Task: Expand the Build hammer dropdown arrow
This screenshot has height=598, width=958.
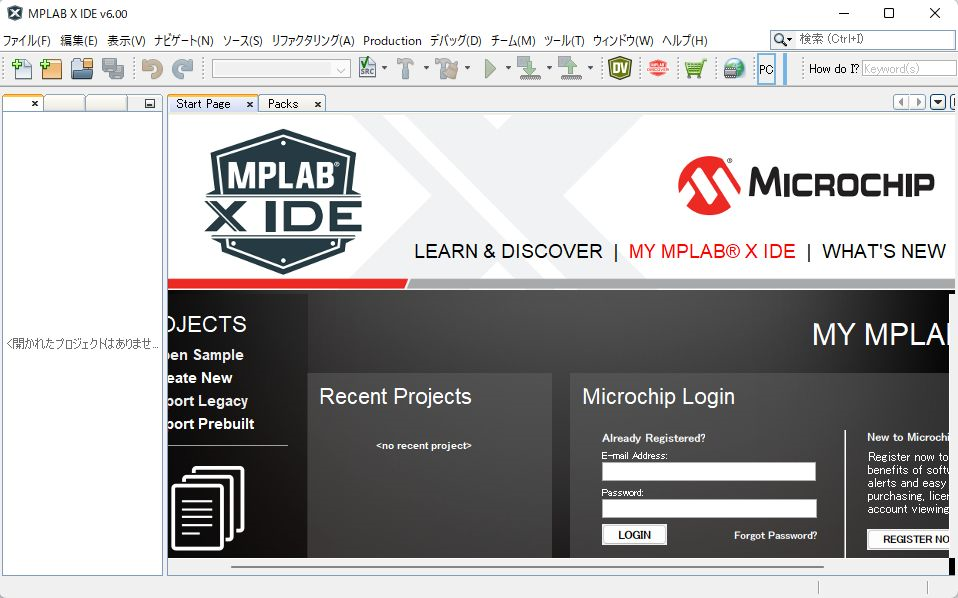Action: point(426,68)
